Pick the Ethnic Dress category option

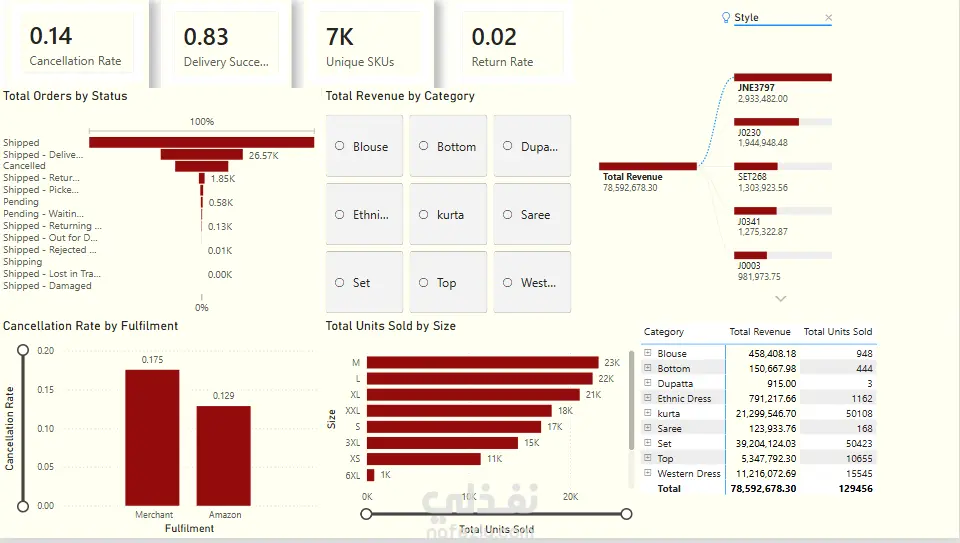340,214
